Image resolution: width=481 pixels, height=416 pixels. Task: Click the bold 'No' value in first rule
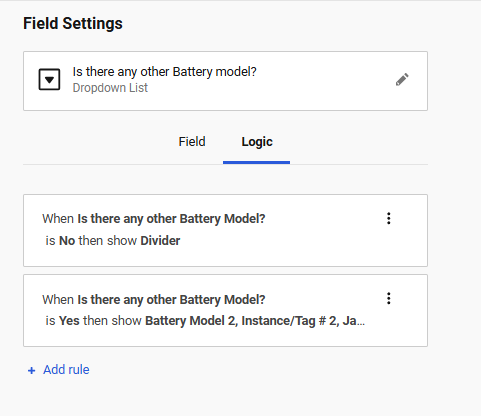[x=67, y=240]
